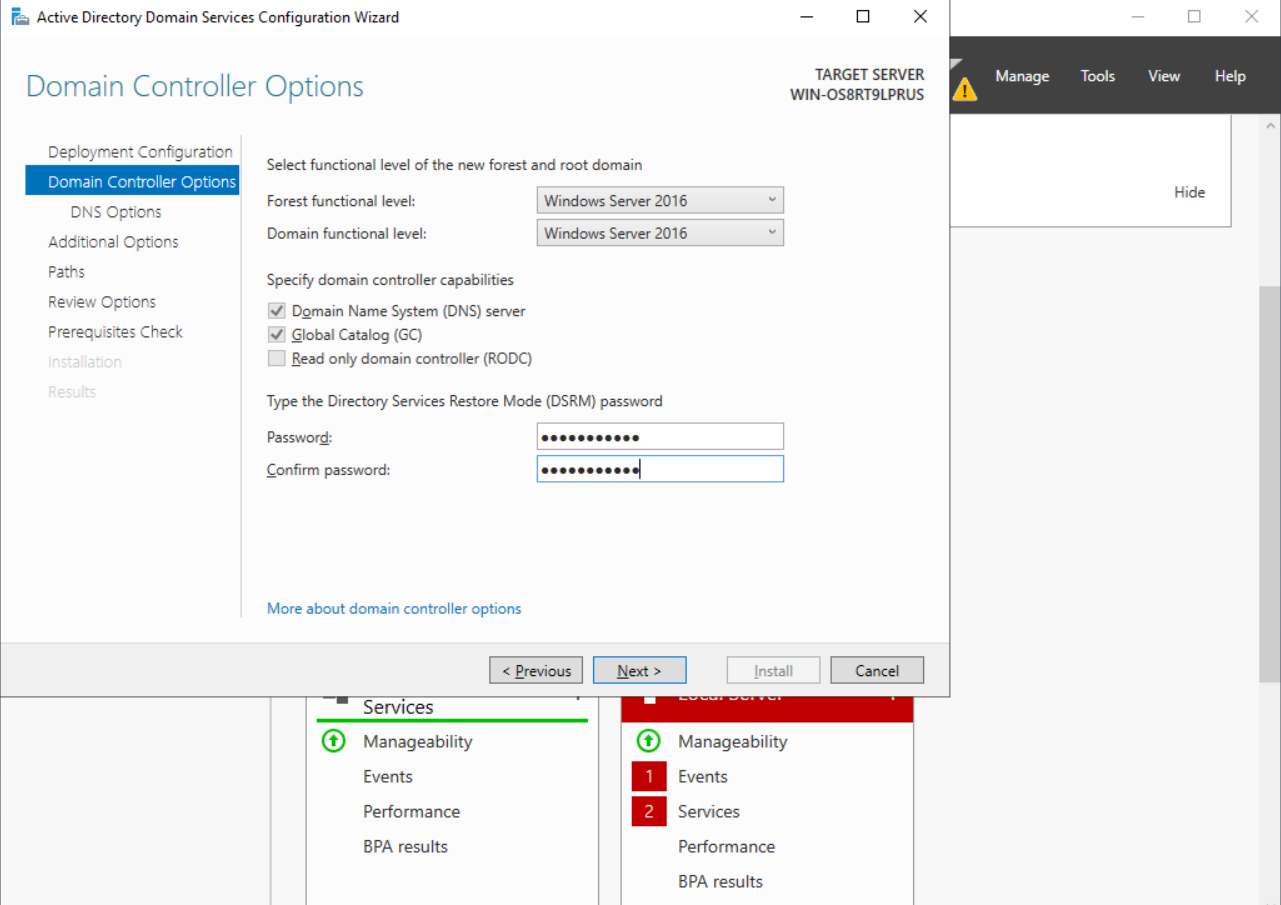Select DNS Options in the wizard steps
1281x905 pixels.
coord(116,212)
